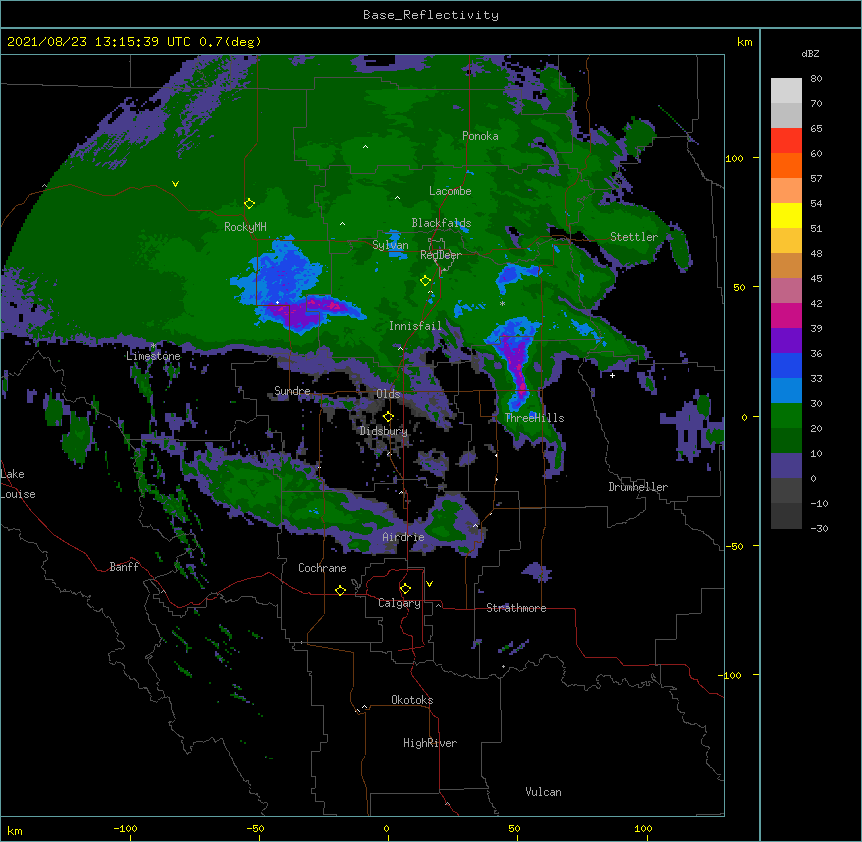Click the Olds town label
The width and height of the screenshot is (862, 842).
pos(388,394)
